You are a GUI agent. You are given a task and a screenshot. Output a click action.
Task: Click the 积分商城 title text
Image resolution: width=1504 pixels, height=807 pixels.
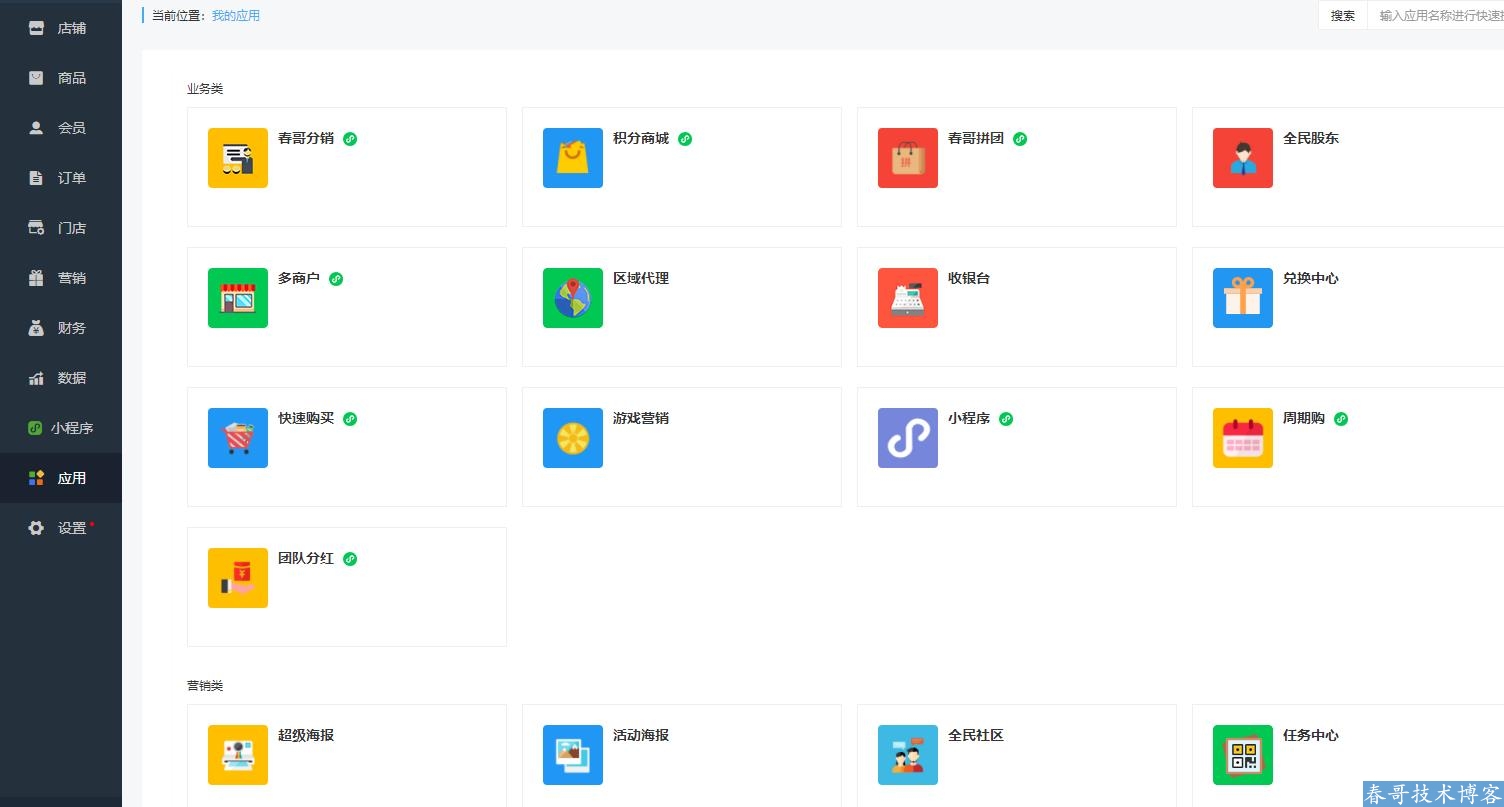641,138
